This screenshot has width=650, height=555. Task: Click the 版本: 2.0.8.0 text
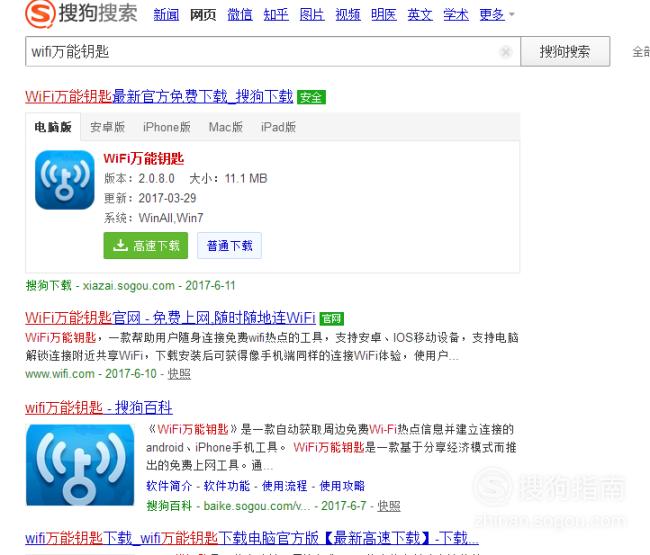coord(139,179)
